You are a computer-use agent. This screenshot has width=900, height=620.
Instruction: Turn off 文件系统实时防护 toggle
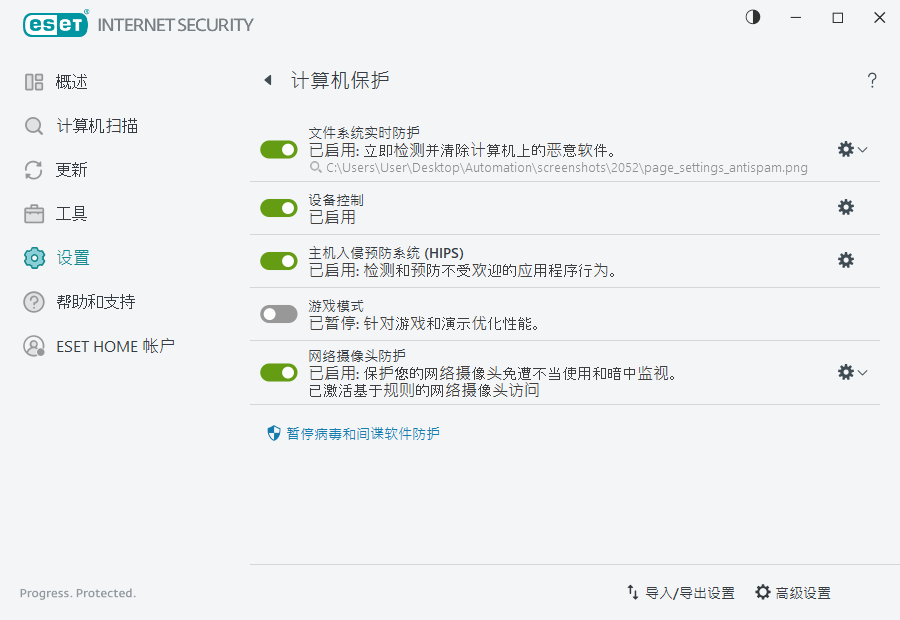278,148
